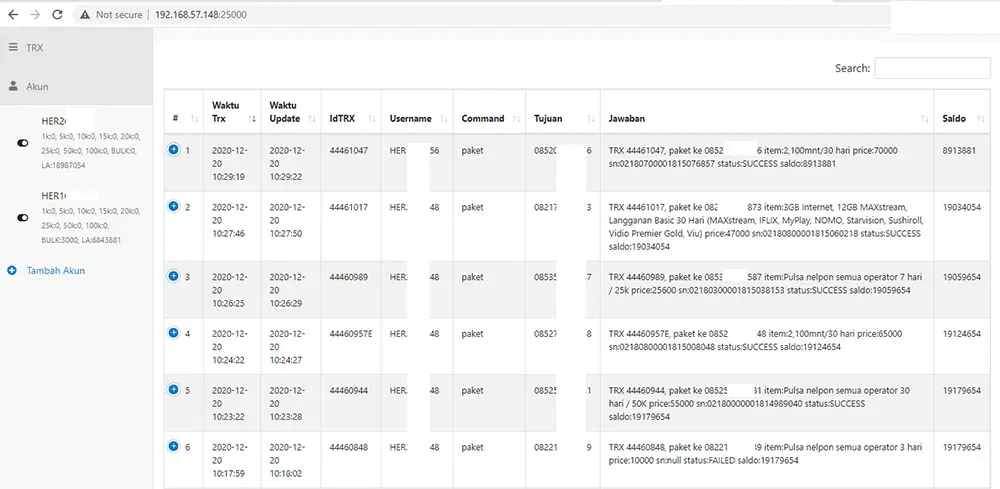Expand row 1 details with plus icon
Image resolution: width=1000 pixels, height=489 pixels.
coord(173,150)
